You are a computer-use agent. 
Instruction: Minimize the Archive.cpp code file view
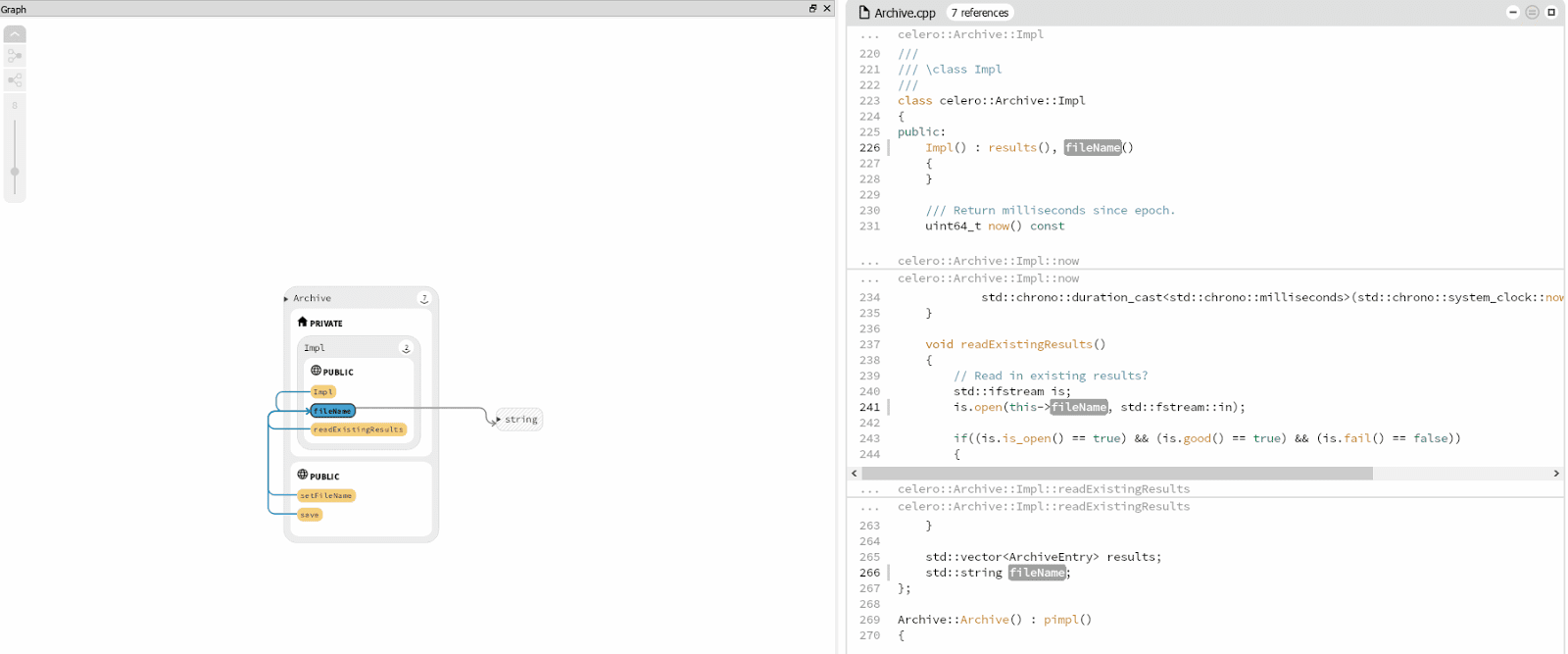click(x=1512, y=13)
